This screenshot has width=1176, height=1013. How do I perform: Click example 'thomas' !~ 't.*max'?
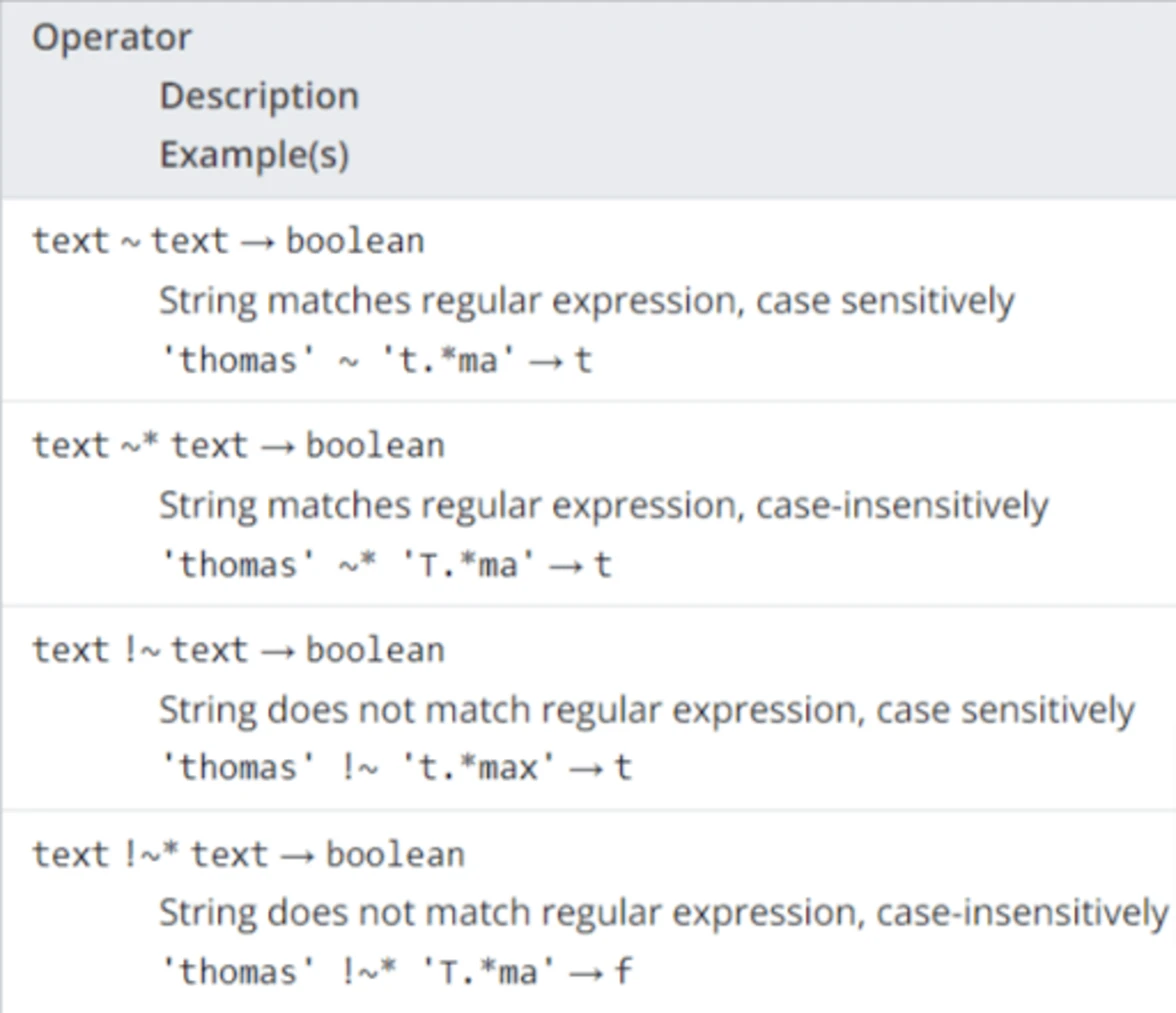click(358, 768)
